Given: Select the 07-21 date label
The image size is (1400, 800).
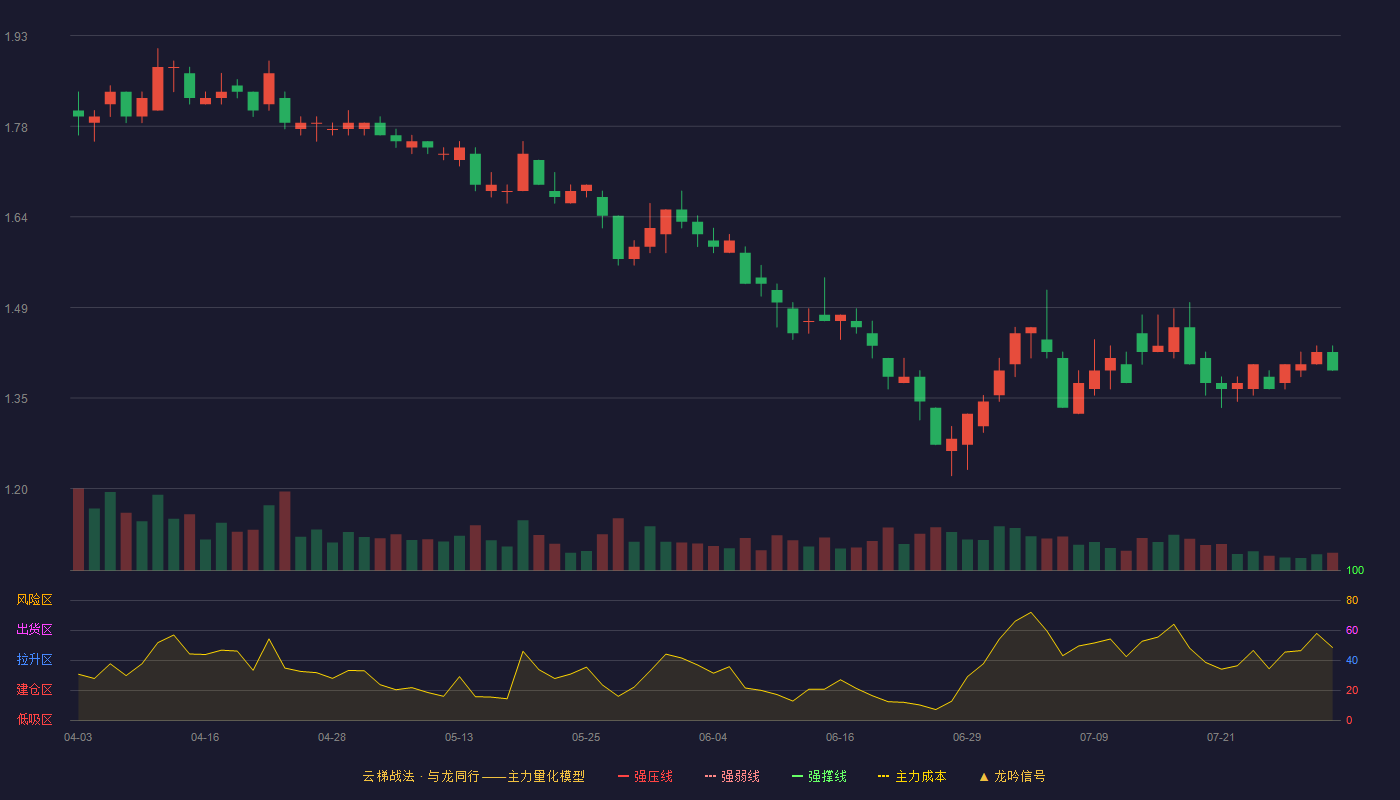Looking at the screenshot, I should coord(1221,737).
